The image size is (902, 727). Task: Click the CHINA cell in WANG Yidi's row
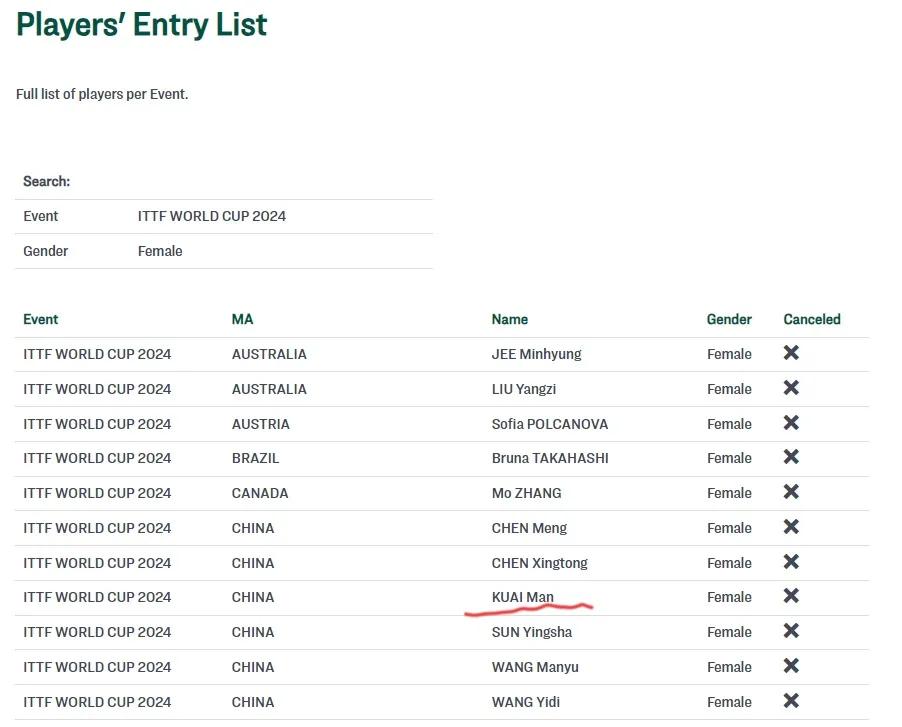pos(253,702)
